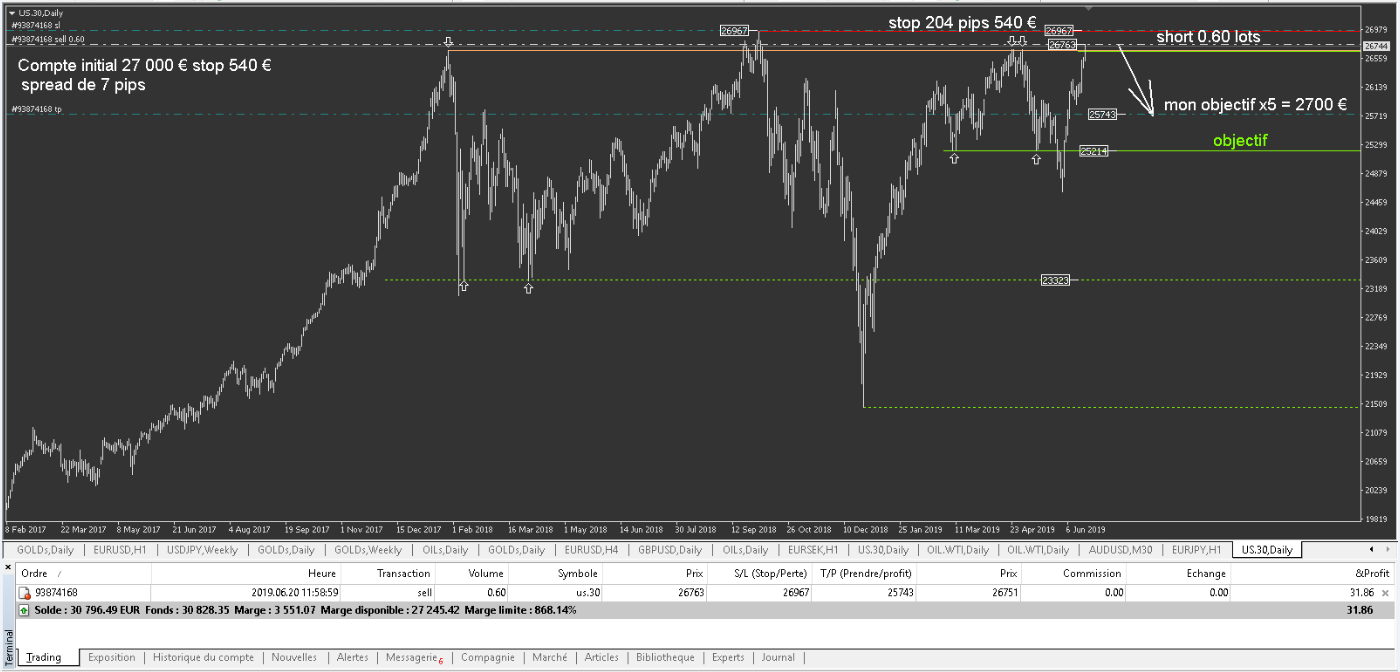Open the Experts tab

728,657
